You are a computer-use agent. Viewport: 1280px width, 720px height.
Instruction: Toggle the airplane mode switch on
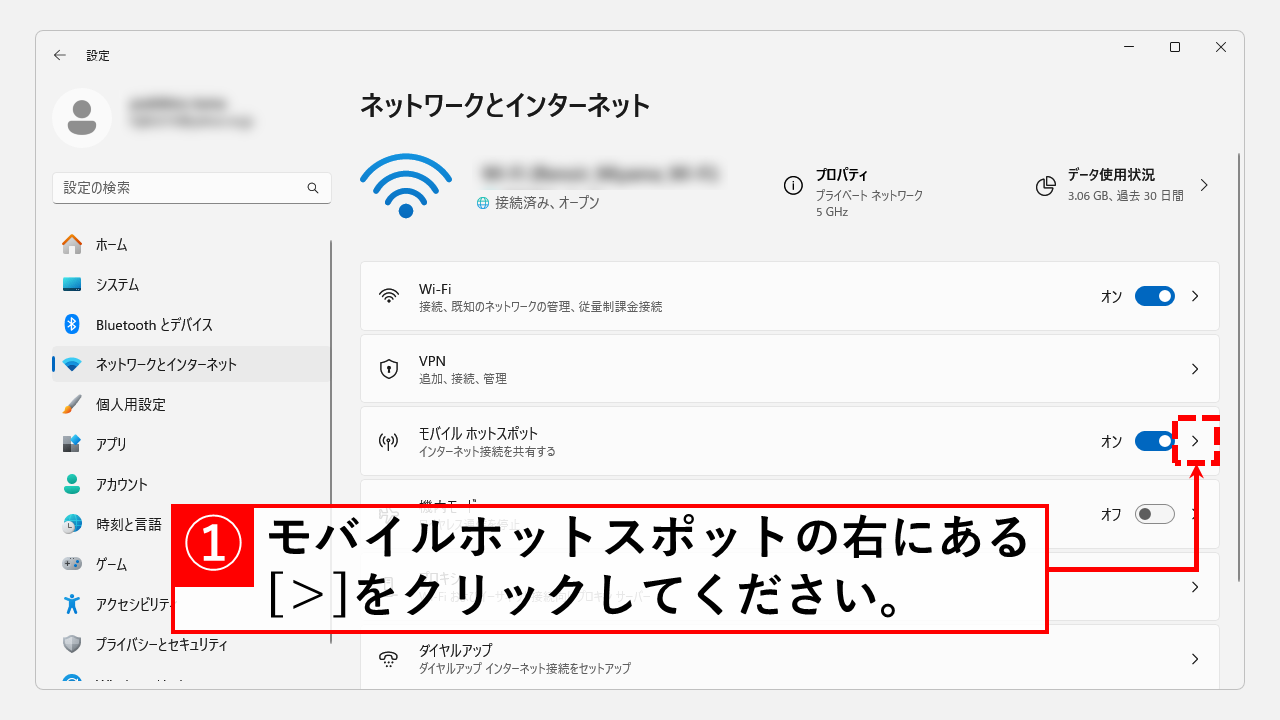click(x=1154, y=514)
